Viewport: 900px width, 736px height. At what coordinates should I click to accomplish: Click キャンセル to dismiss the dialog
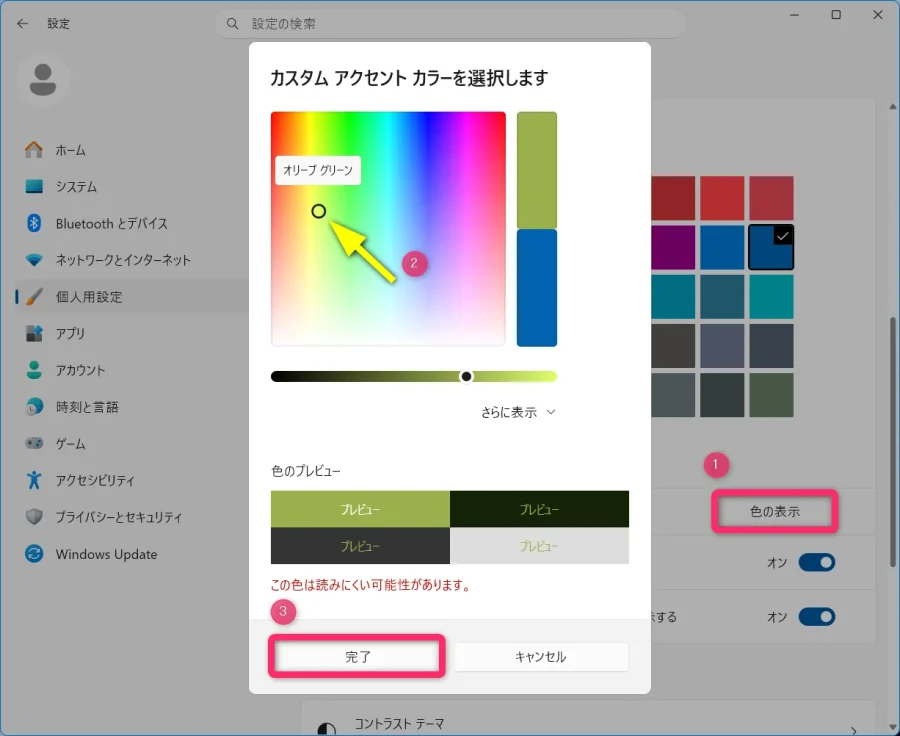click(x=540, y=657)
